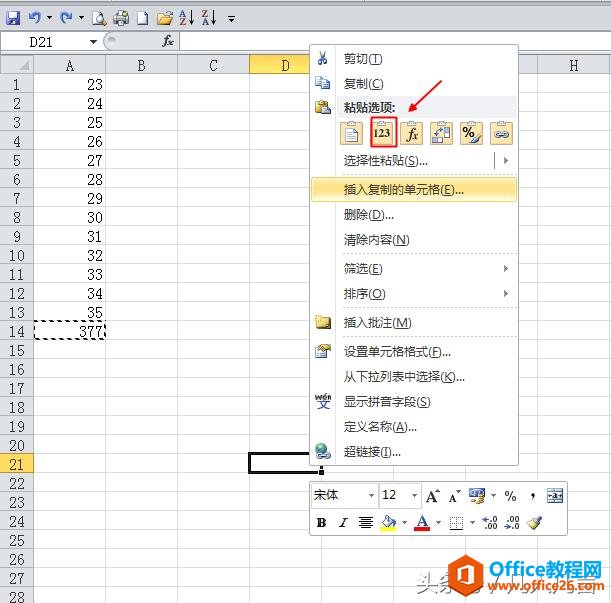
Task: Choose Cut (剪切) in context menu
Action: [x=415, y=59]
